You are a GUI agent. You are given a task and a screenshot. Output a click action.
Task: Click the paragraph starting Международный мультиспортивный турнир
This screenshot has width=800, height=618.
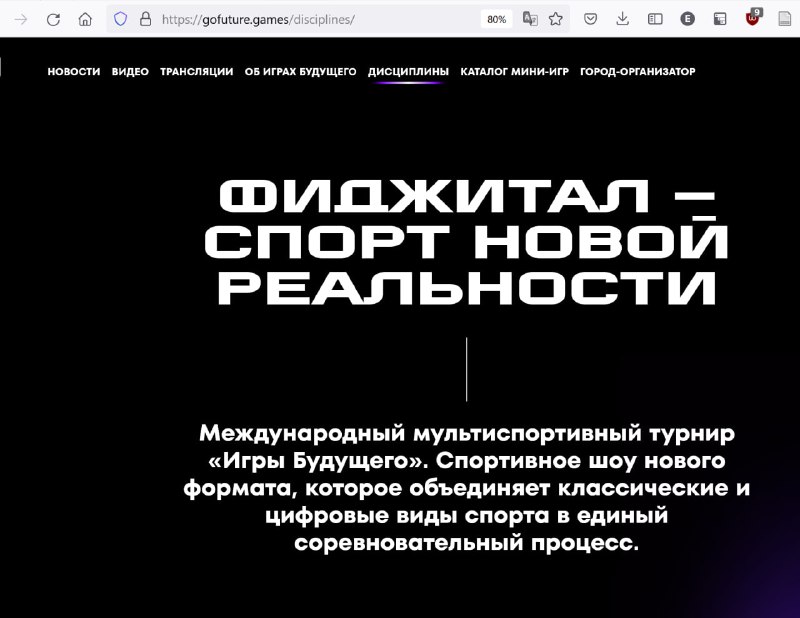pos(467,488)
